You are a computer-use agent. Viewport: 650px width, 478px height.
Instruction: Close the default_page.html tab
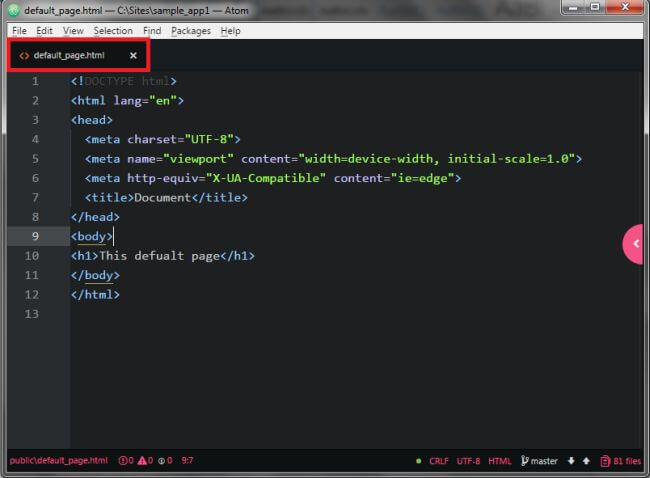pos(133,55)
